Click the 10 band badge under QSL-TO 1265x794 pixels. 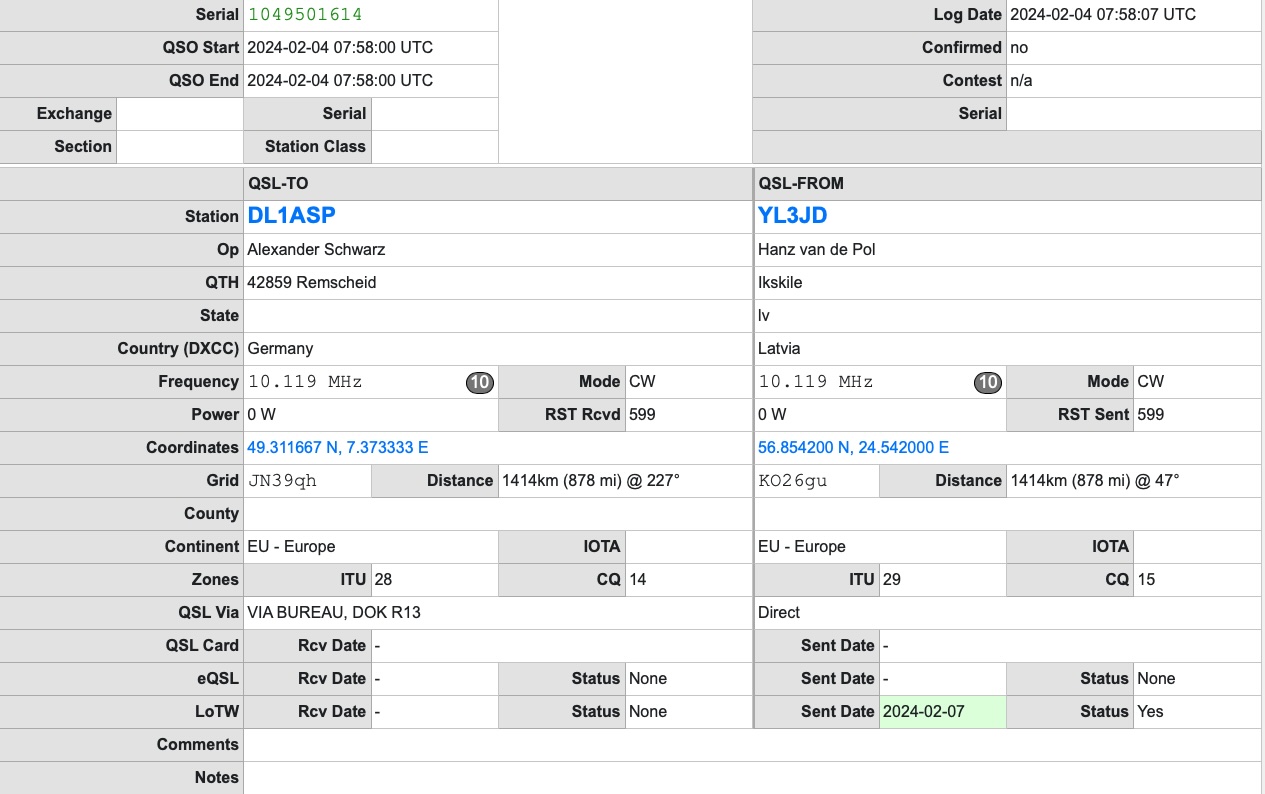(480, 382)
